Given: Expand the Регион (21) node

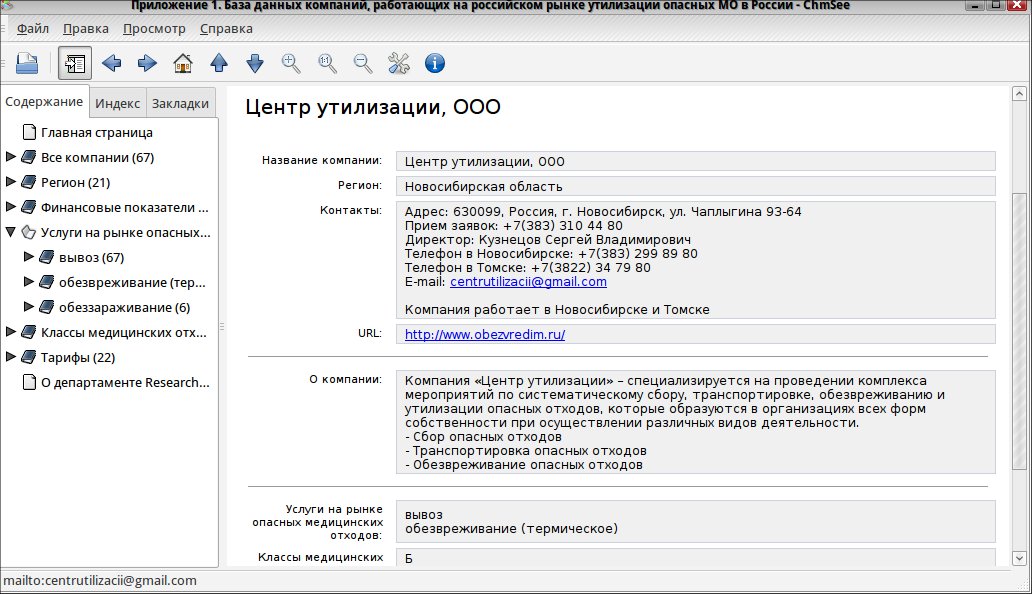Looking at the screenshot, I should click(11, 182).
